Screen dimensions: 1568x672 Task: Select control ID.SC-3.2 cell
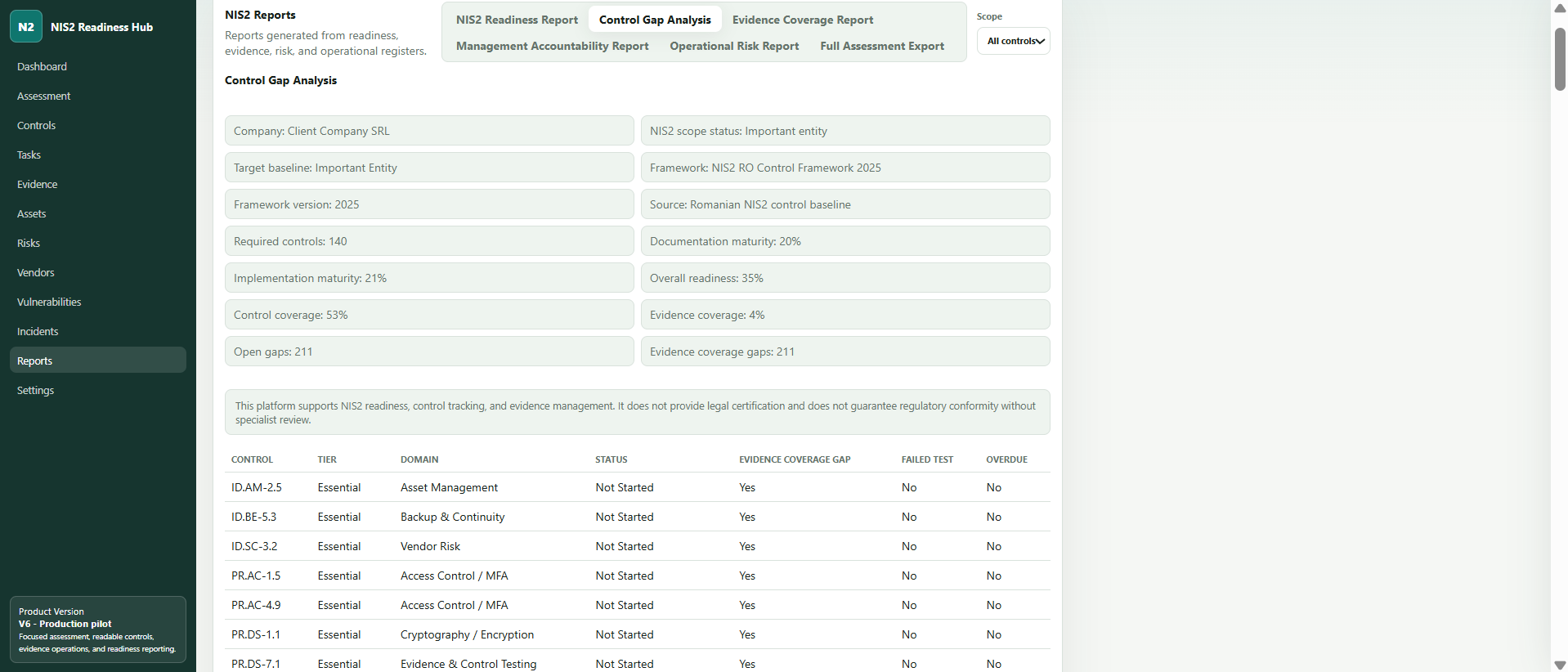(x=254, y=546)
